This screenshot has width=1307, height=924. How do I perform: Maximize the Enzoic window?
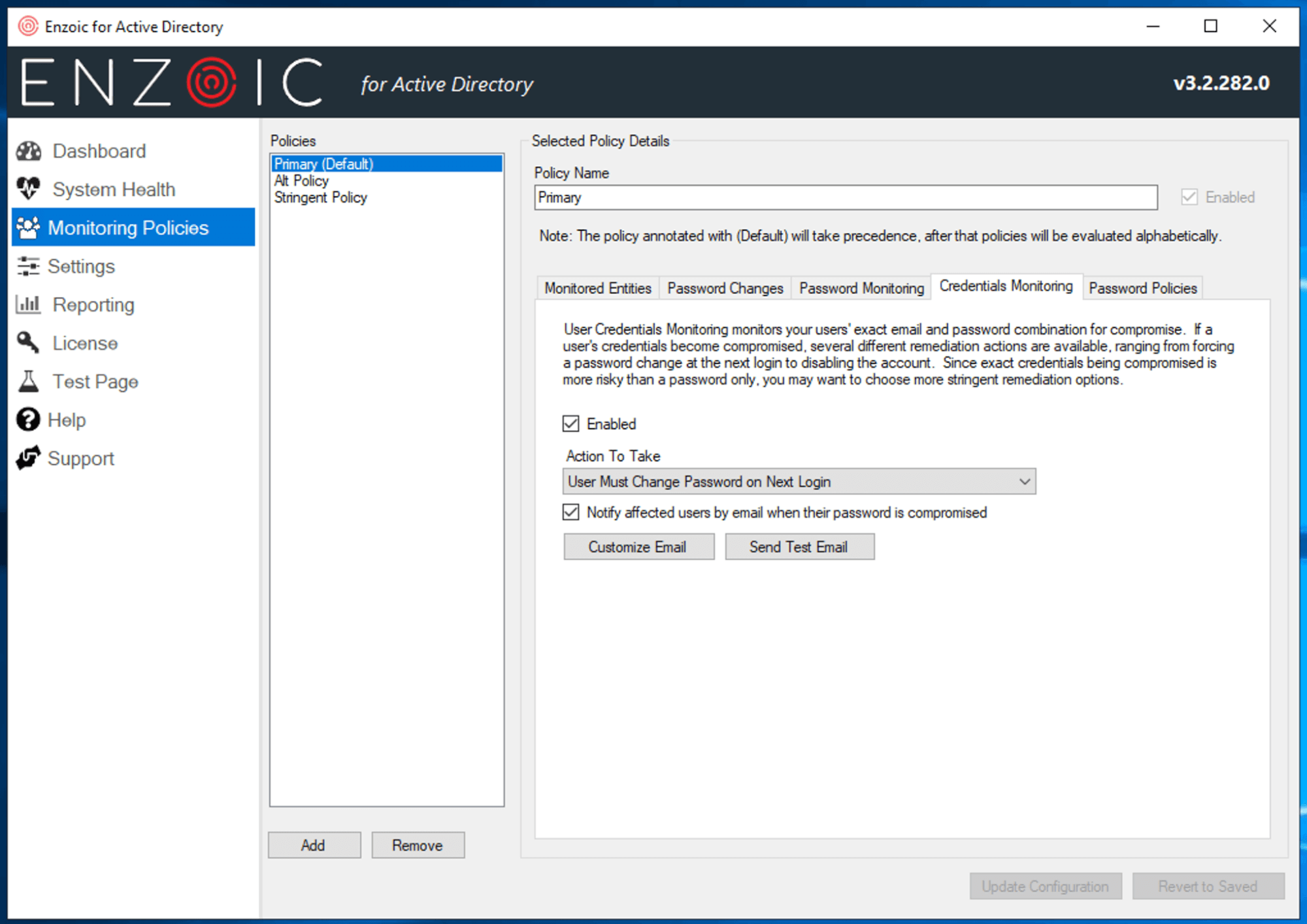[1211, 26]
